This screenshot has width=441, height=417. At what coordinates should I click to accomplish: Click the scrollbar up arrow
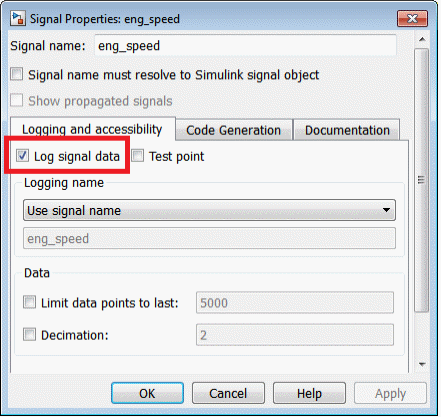[x=422, y=39]
